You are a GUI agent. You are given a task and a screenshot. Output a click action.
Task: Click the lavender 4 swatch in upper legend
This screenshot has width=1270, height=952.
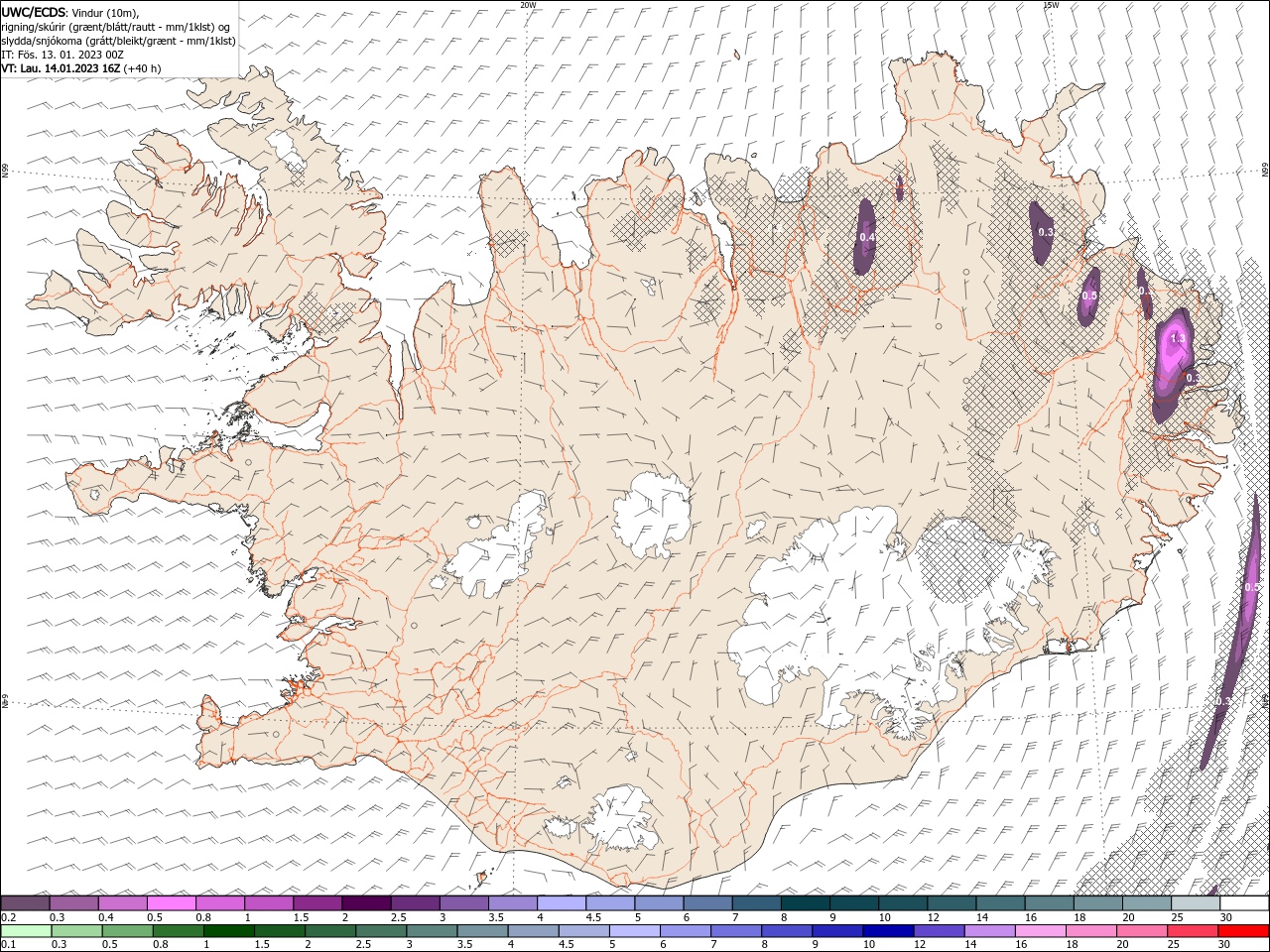[561, 903]
